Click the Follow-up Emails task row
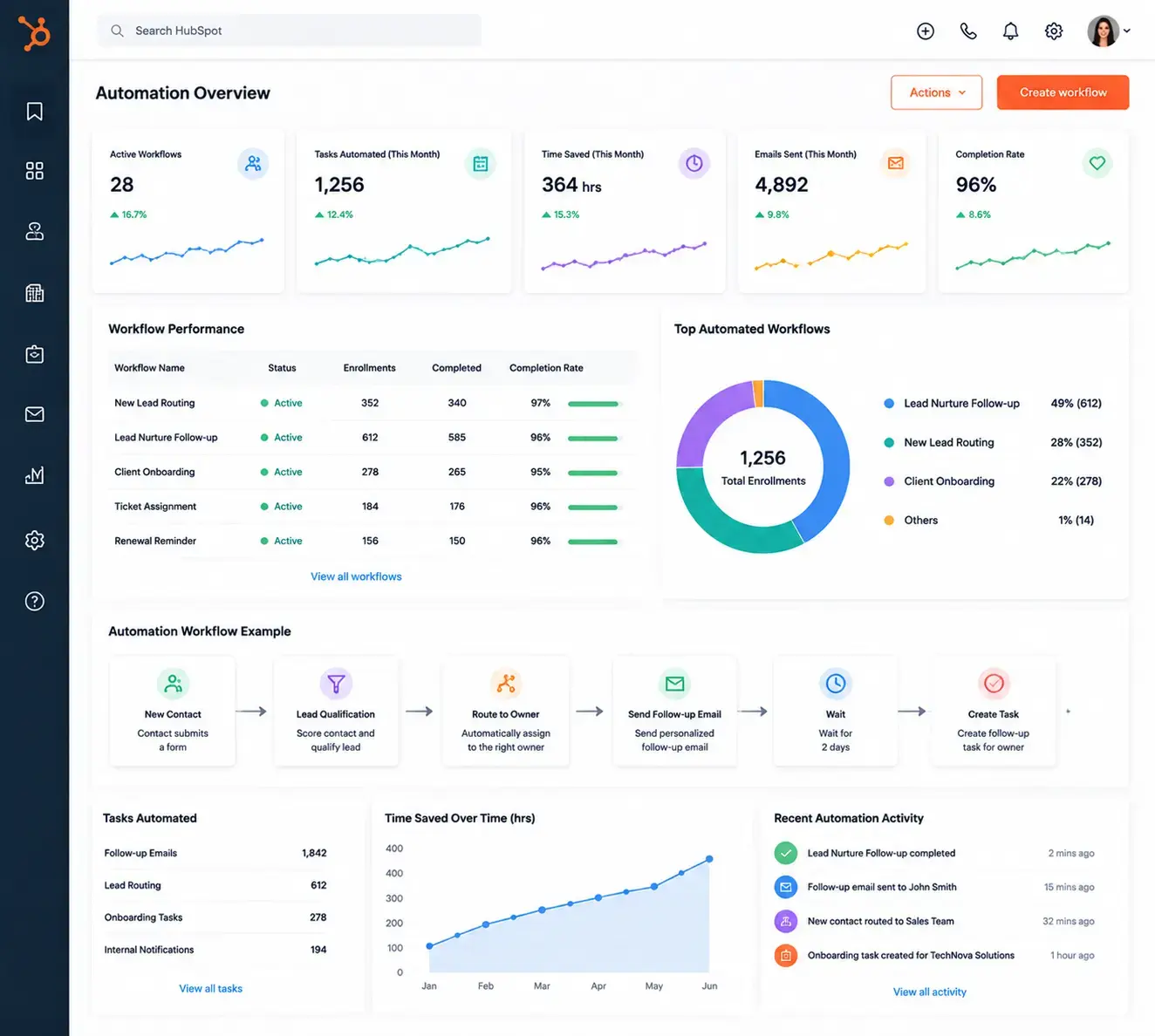Image resolution: width=1155 pixels, height=1036 pixels. pos(215,853)
